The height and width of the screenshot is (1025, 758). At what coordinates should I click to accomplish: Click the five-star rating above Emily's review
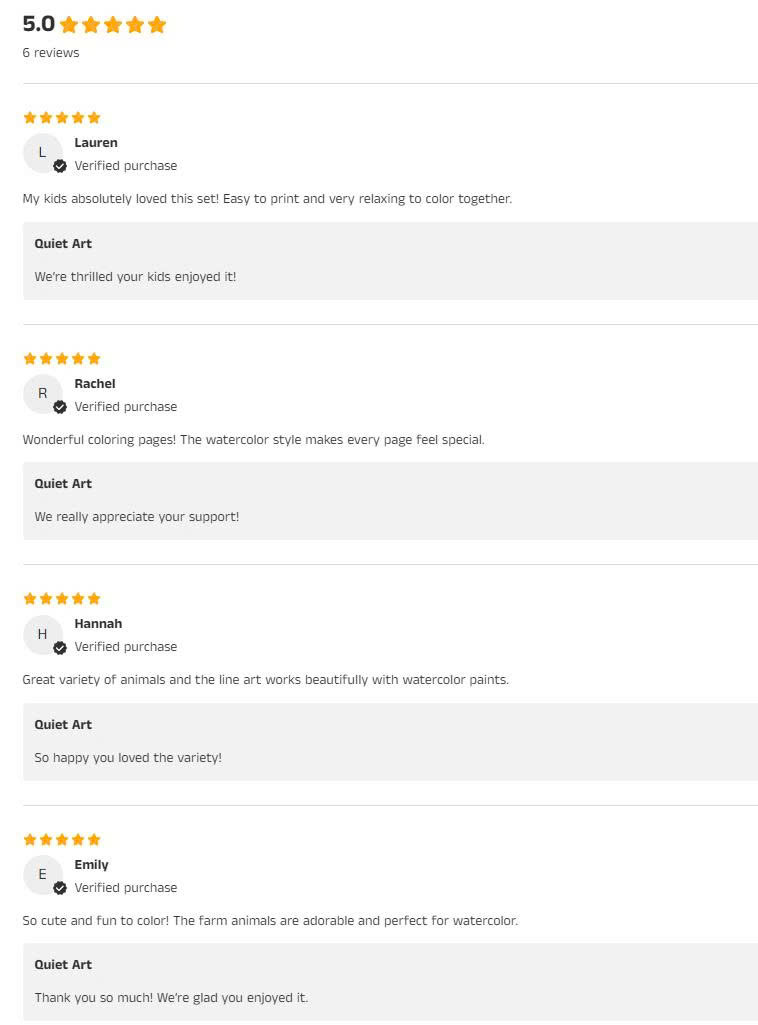tap(62, 839)
